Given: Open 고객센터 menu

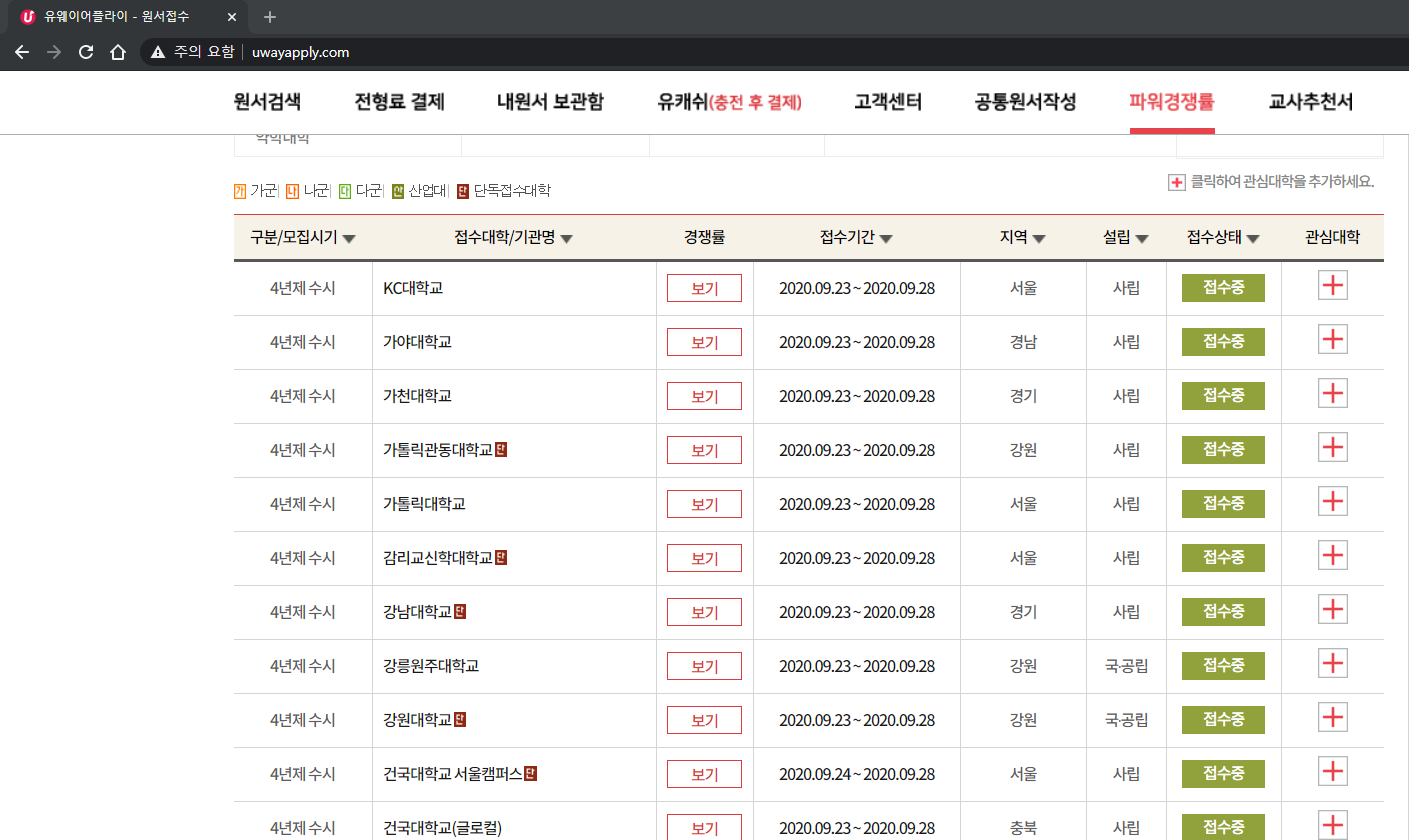Looking at the screenshot, I should point(888,102).
